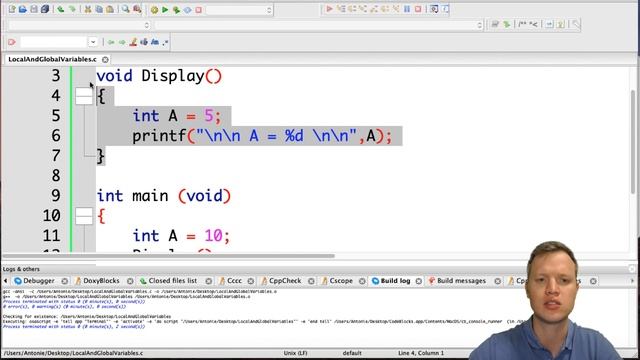
Task: Build the project with the gear icon
Action: coord(154,9)
